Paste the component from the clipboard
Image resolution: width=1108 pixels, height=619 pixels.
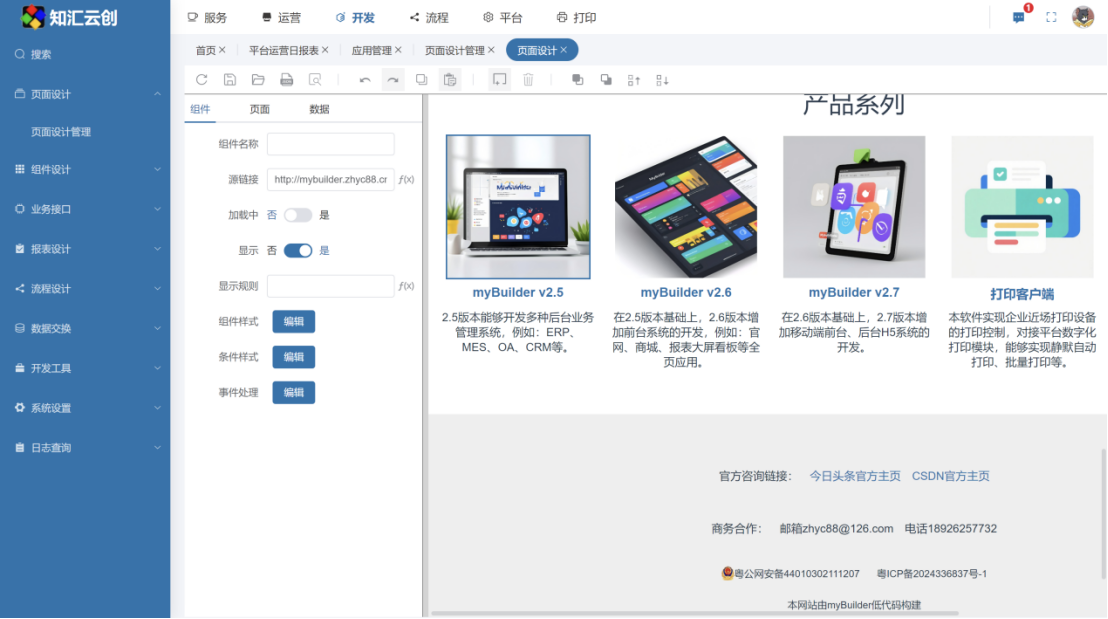(x=450, y=80)
